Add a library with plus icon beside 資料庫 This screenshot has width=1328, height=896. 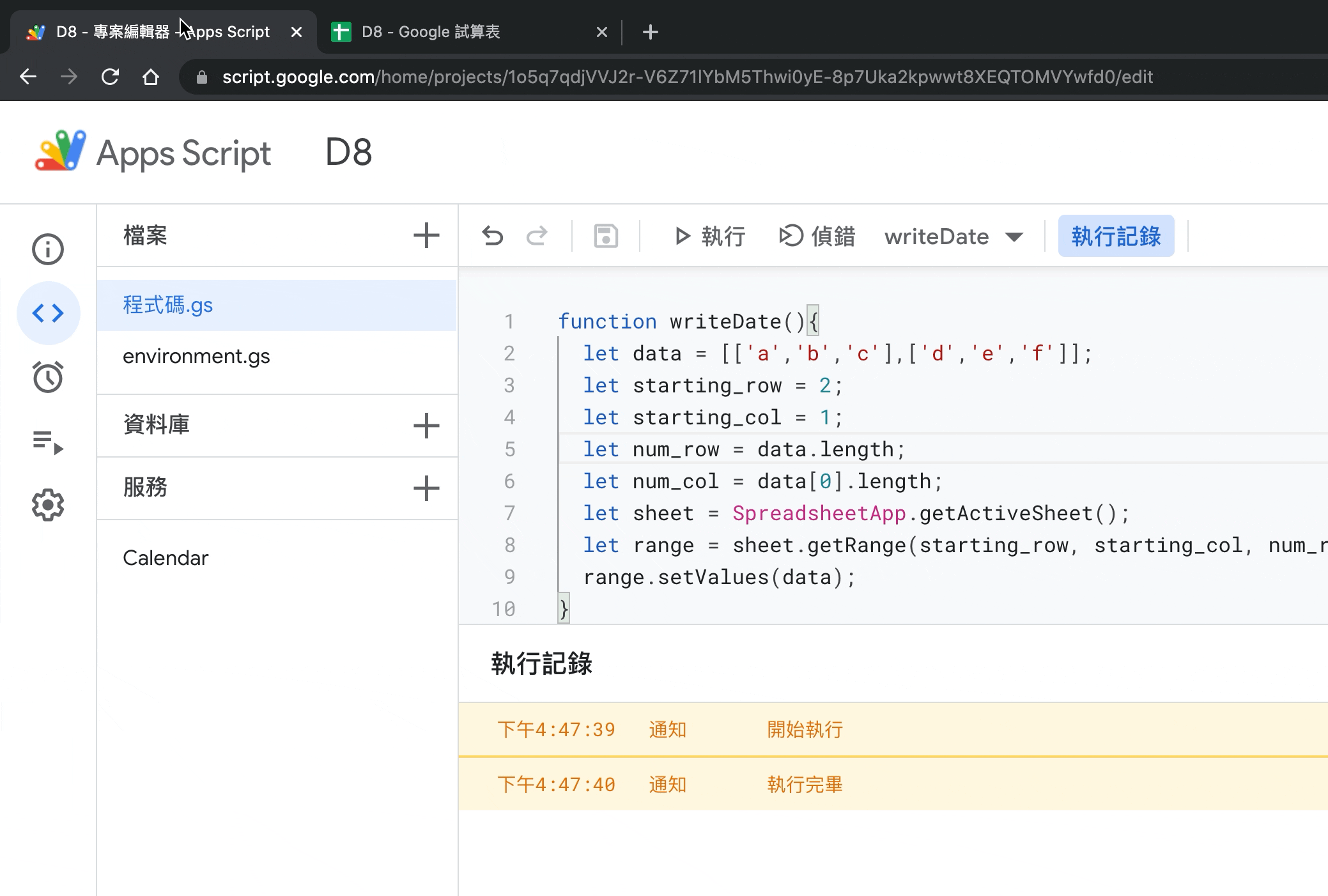[426, 426]
